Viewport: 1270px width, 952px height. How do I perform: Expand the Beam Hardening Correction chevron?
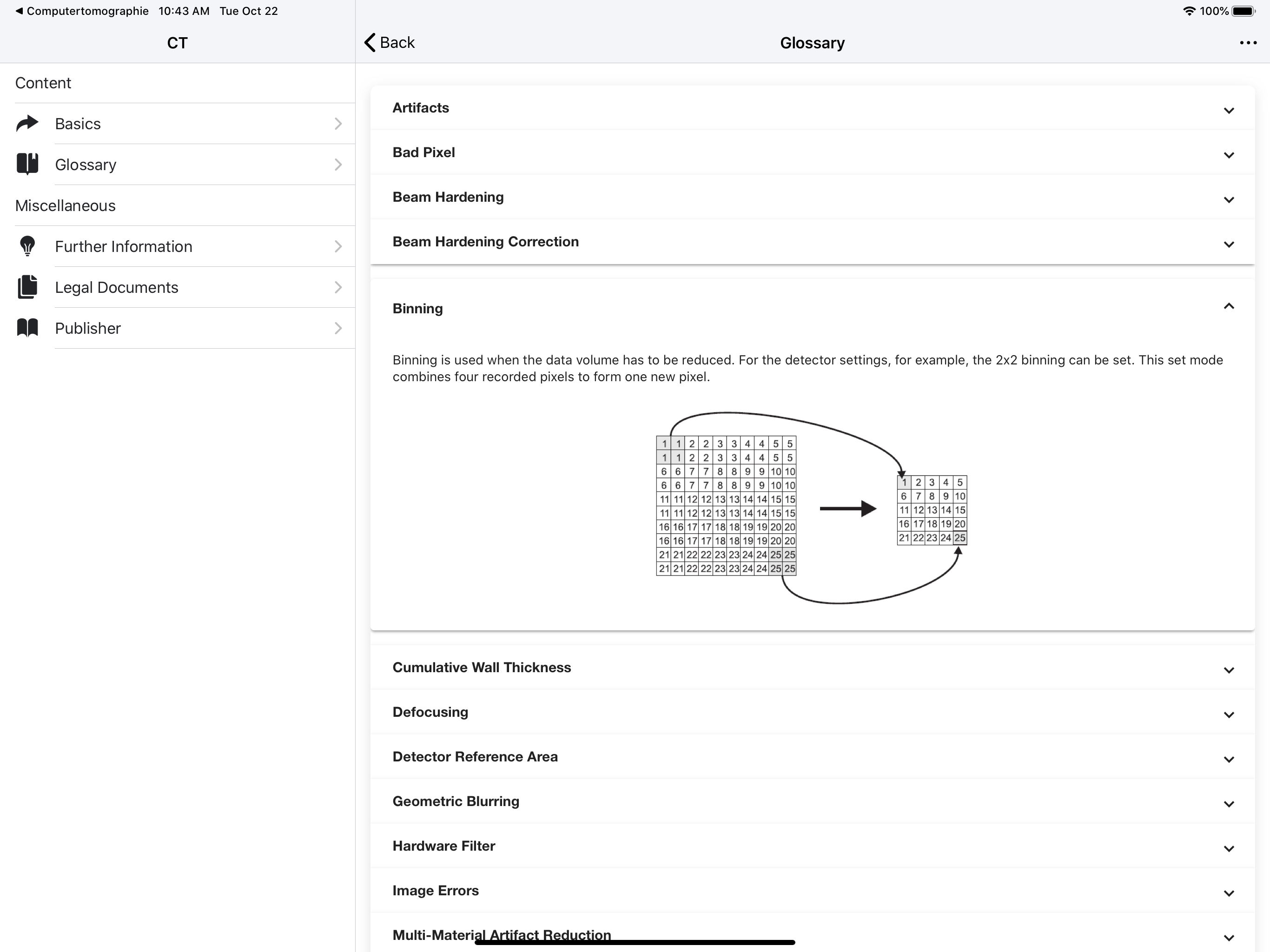pyautogui.click(x=1228, y=244)
